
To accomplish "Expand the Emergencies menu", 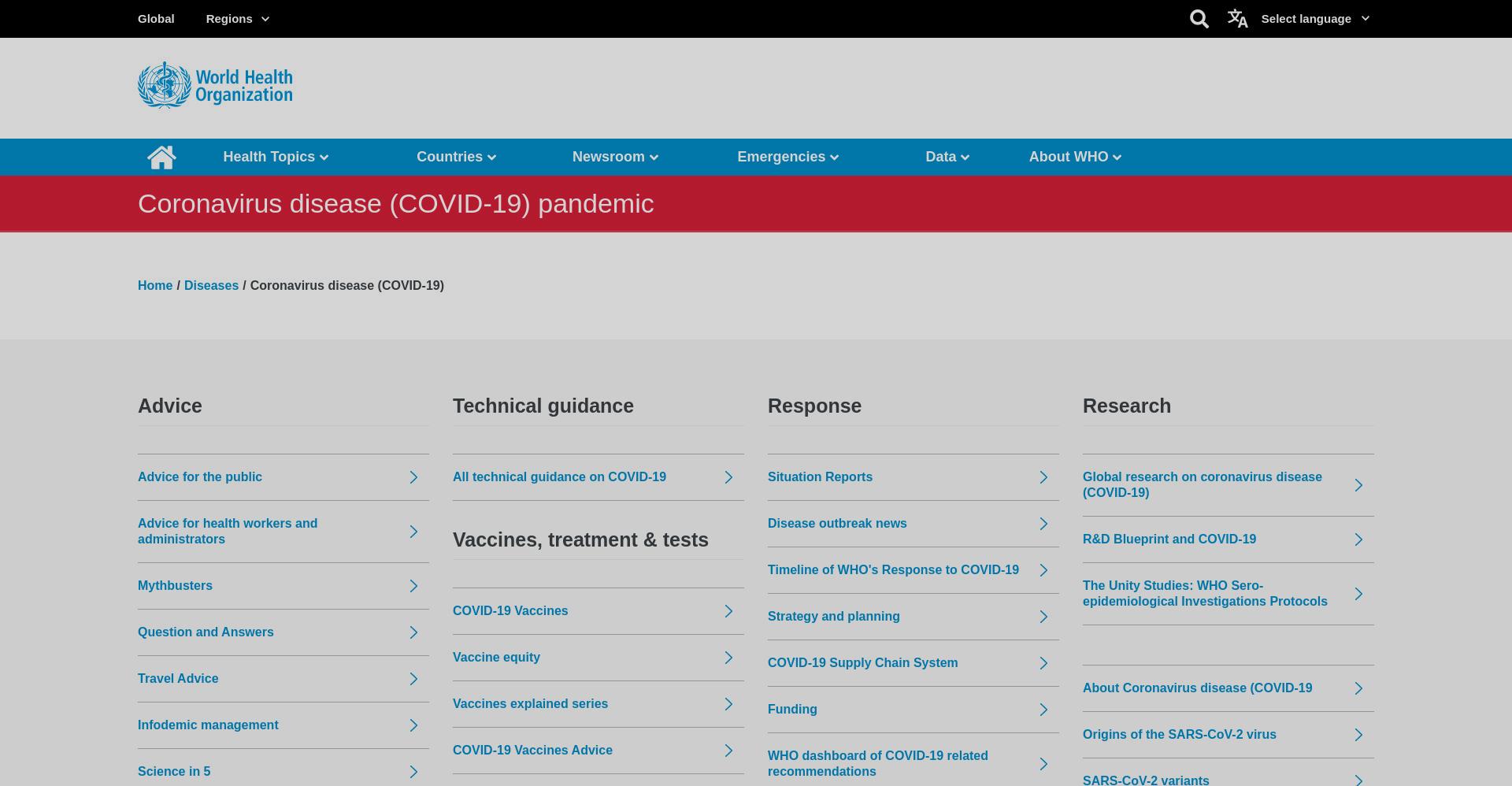I will click(x=788, y=157).
